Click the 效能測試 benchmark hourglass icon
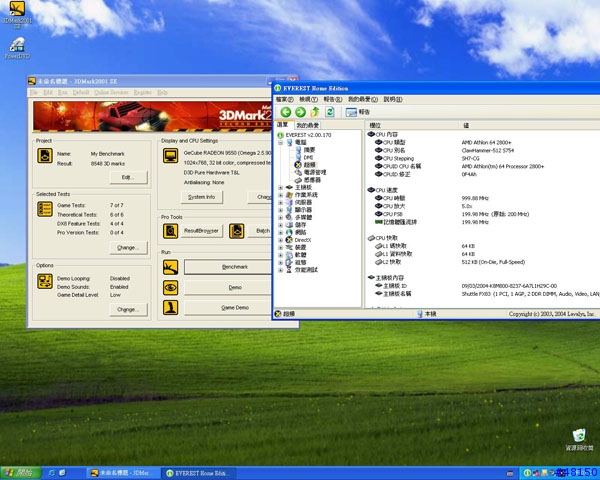Screen dimensions: 600x480 coord(289,269)
